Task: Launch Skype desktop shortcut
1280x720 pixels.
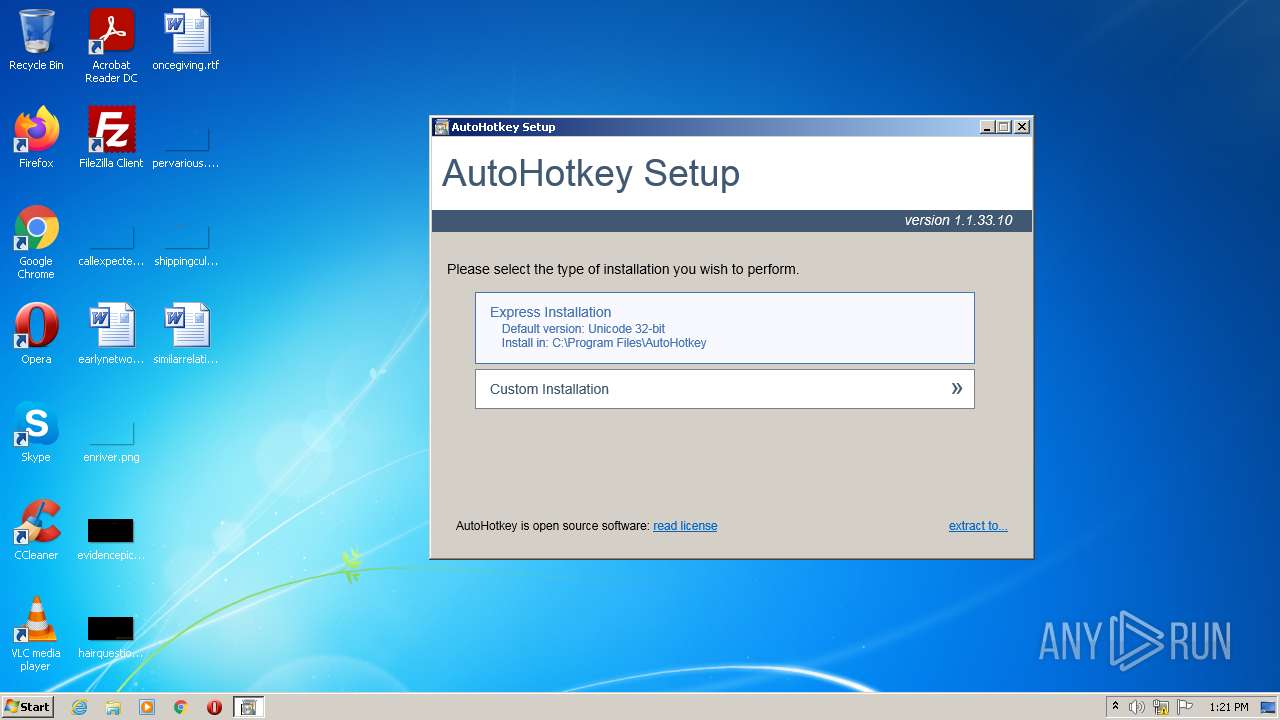Action: [36, 432]
